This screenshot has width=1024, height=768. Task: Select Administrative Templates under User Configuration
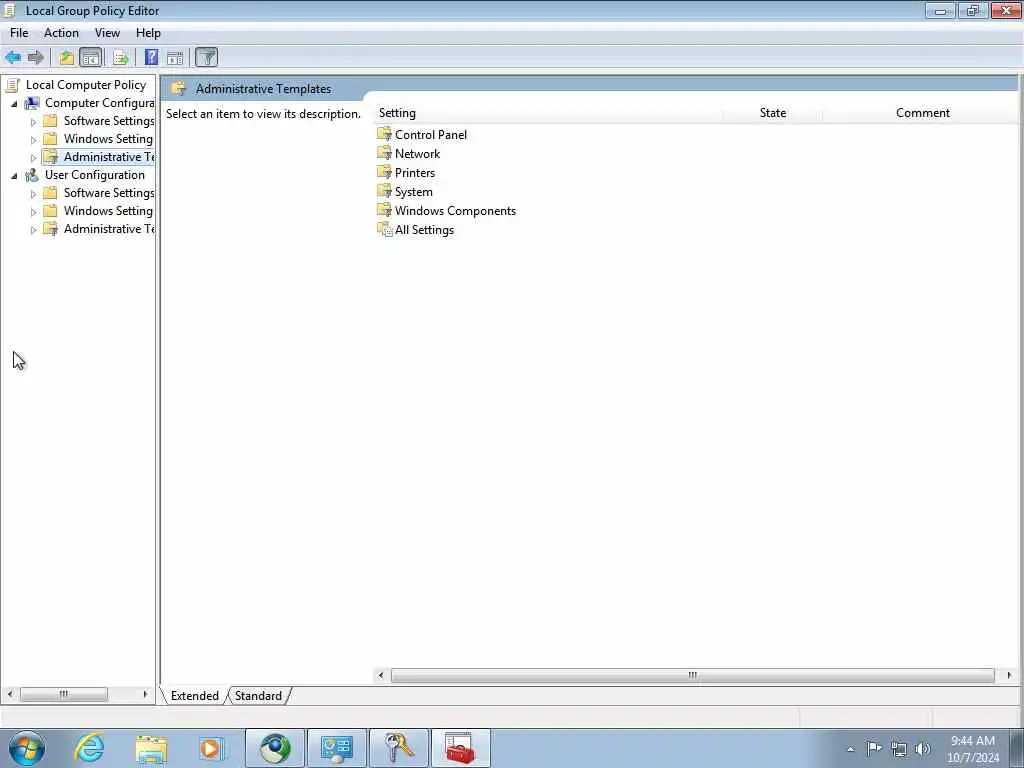pyautogui.click(x=109, y=229)
